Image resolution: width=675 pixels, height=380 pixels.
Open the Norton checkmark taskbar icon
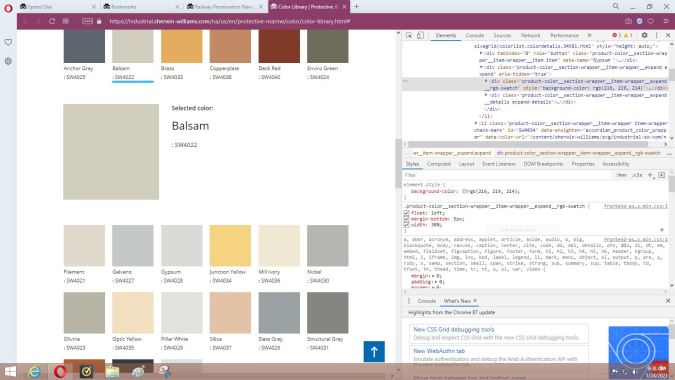click(86, 371)
